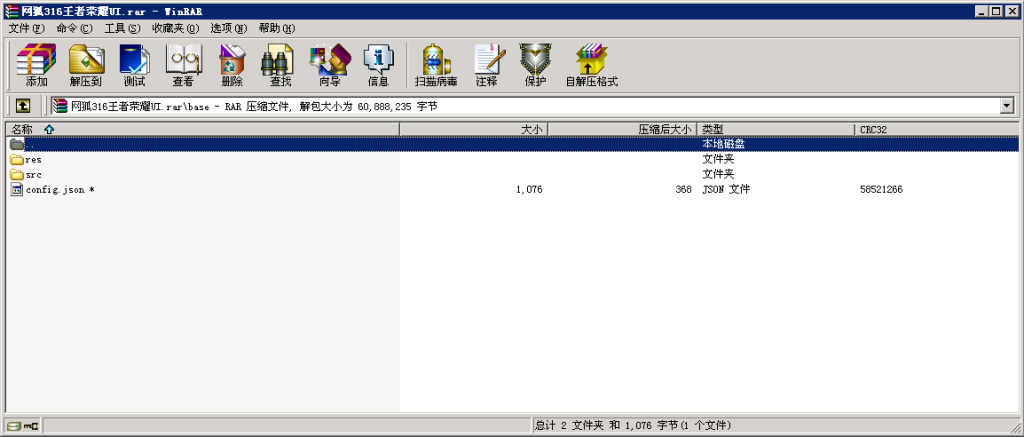Click the archive icon in address bar
The width and height of the screenshot is (1024, 437).
coord(60,105)
